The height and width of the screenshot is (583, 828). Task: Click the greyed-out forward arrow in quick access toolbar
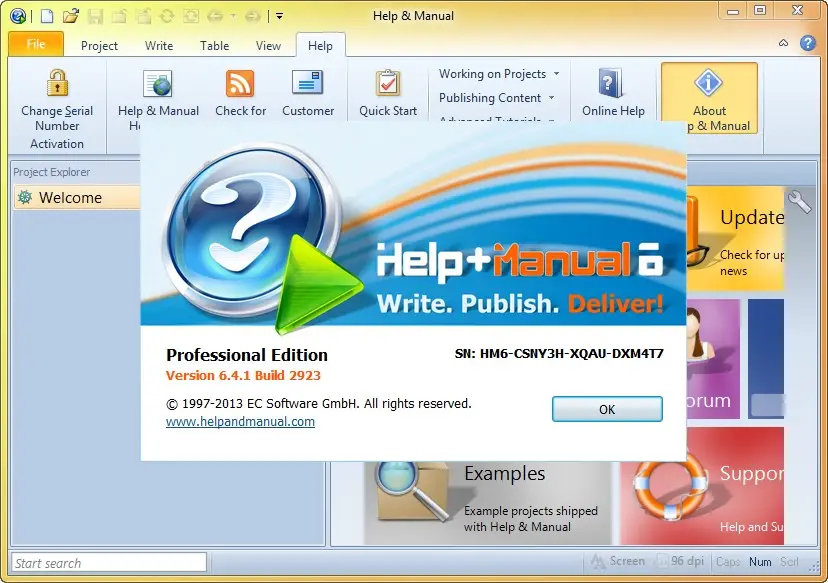click(x=252, y=16)
